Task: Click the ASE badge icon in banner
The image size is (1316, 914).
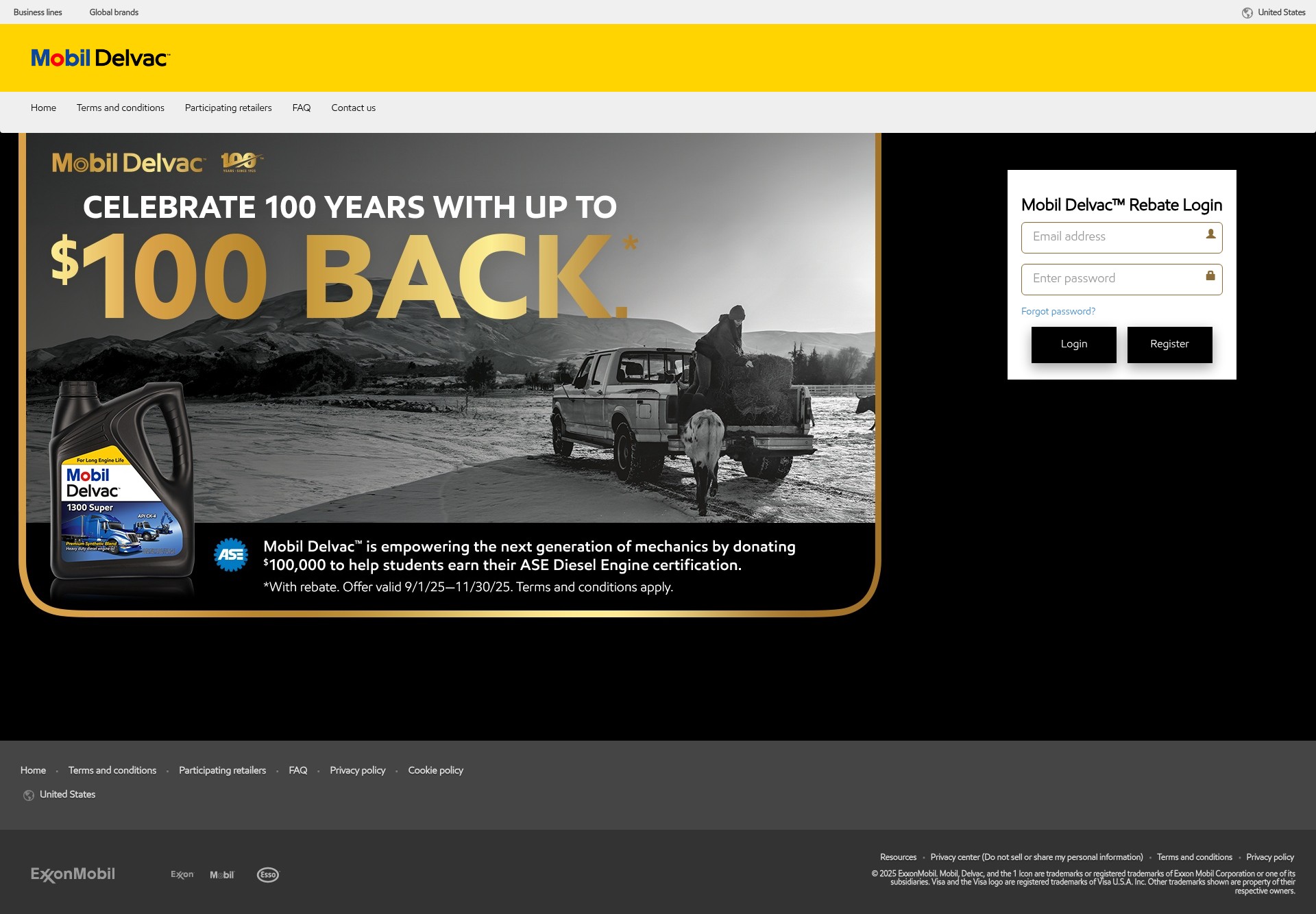Action: click(231, 554)
